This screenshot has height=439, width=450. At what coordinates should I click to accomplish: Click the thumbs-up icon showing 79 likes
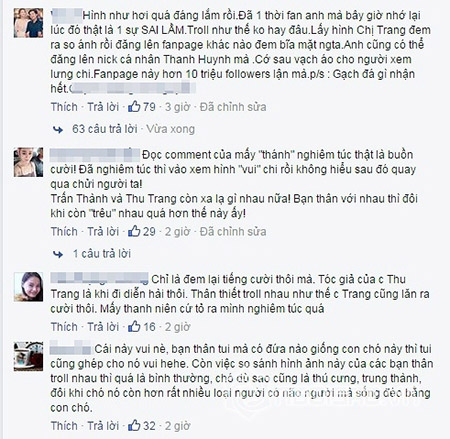134,106
